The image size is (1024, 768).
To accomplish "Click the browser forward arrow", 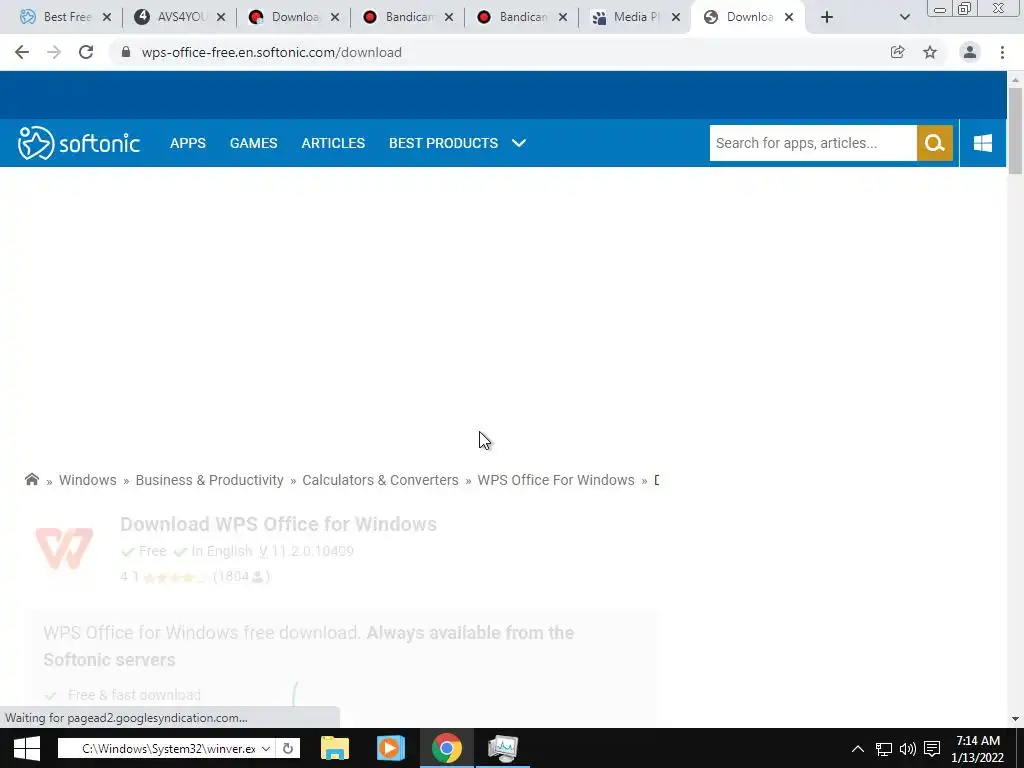I will tap(54, 52).
